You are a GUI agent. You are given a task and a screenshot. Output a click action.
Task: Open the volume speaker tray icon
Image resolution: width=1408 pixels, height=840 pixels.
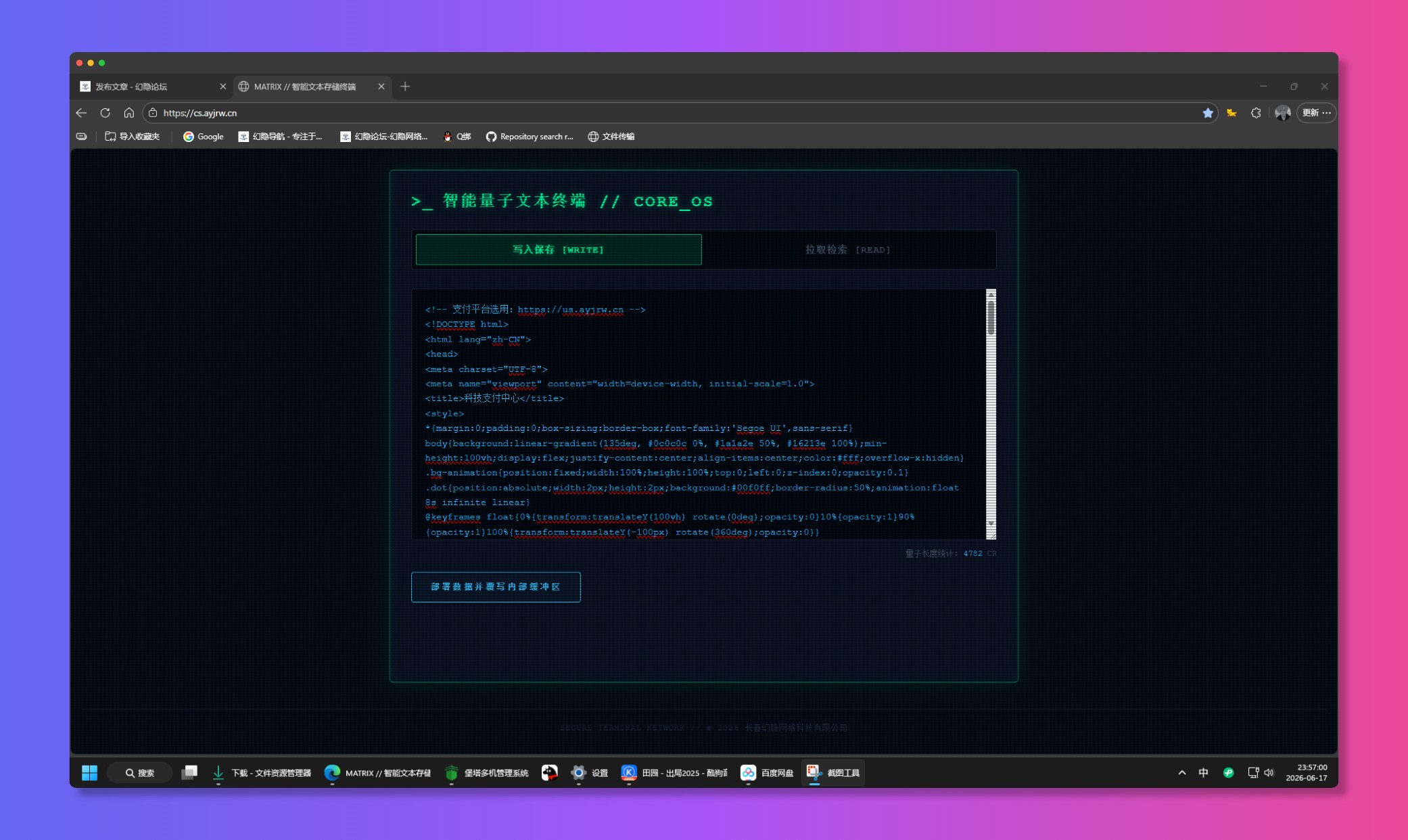(1269, 772)
